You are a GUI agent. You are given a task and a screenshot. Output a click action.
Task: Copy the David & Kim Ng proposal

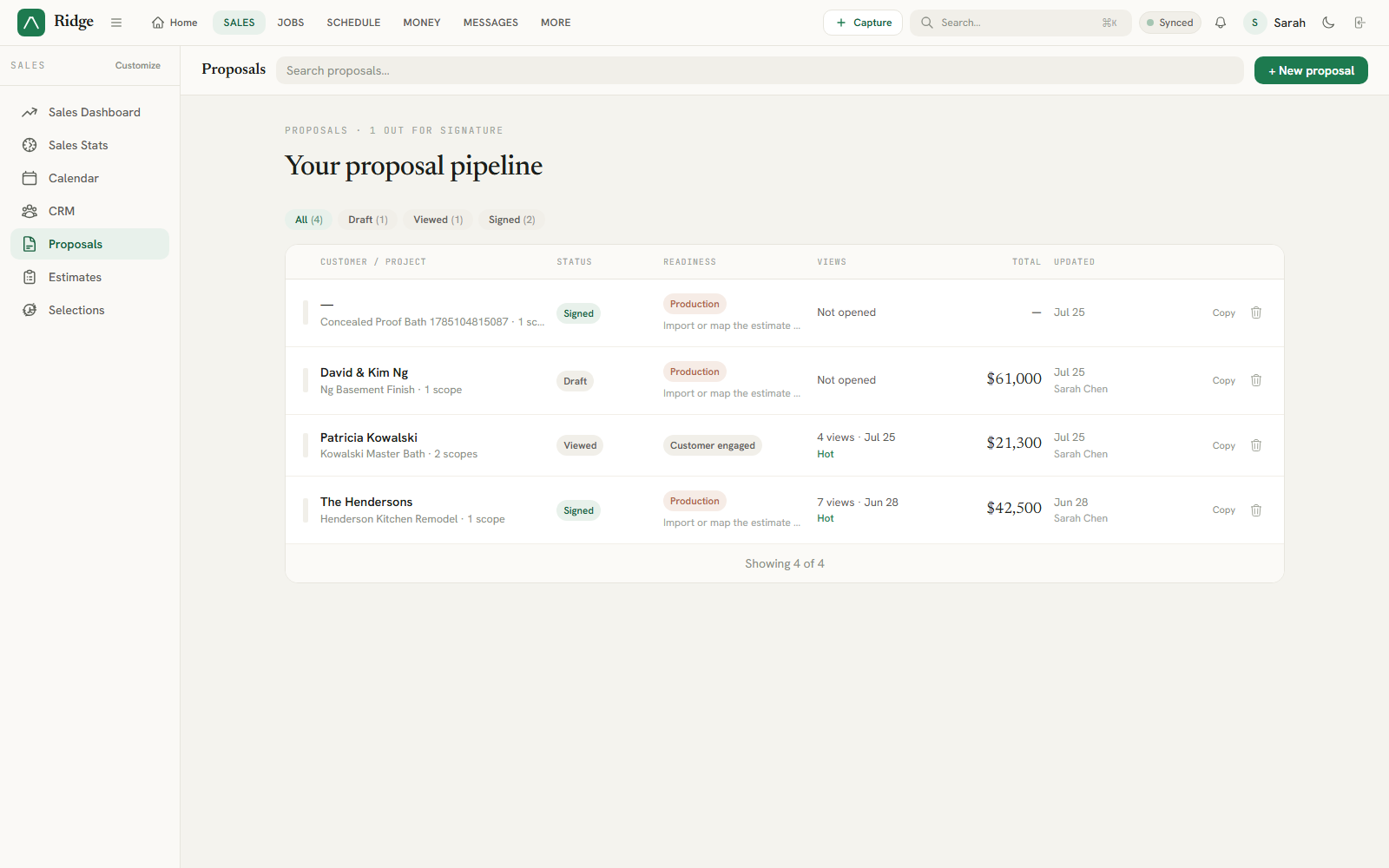point(1224,380)
